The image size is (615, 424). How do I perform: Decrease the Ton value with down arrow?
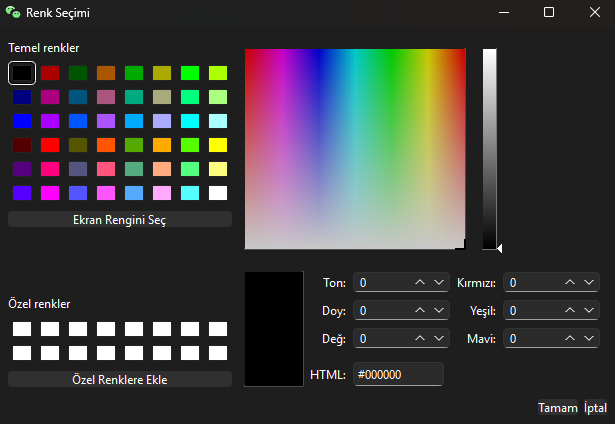[439, 283]
